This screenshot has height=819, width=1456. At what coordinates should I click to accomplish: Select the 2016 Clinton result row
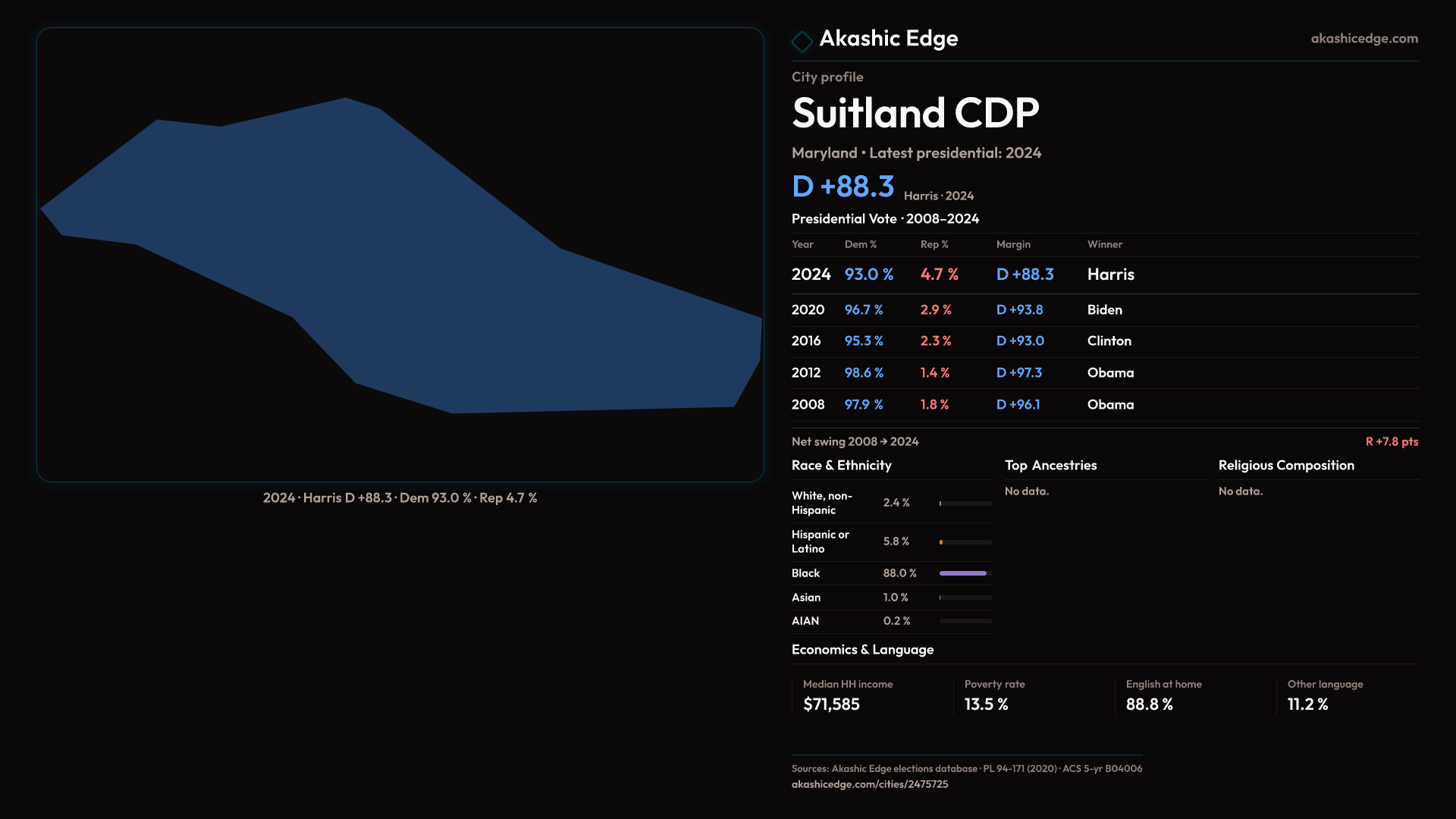pos(1104,341)
